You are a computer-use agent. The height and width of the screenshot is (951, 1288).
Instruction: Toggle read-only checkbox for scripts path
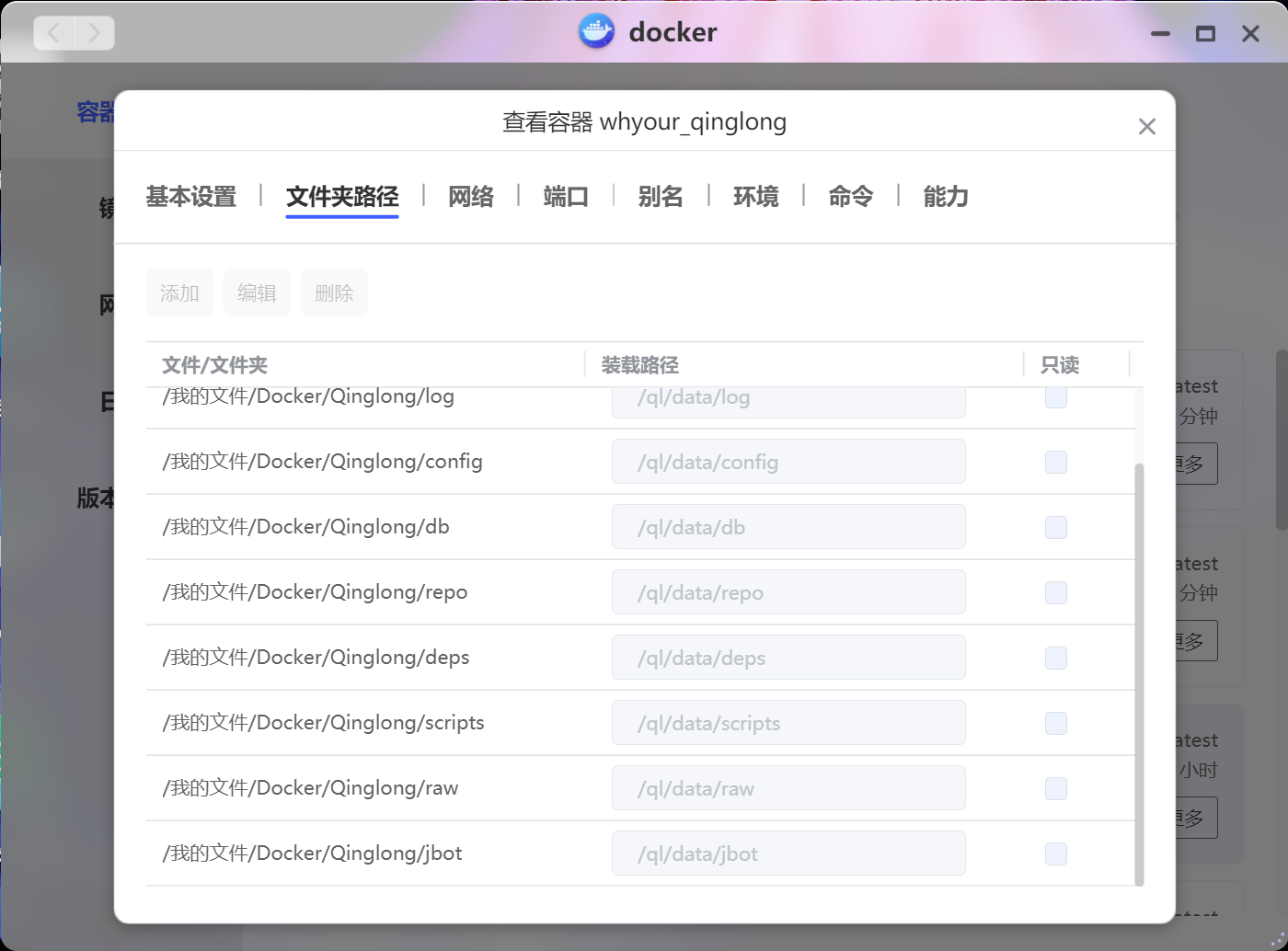[1056, 723]
